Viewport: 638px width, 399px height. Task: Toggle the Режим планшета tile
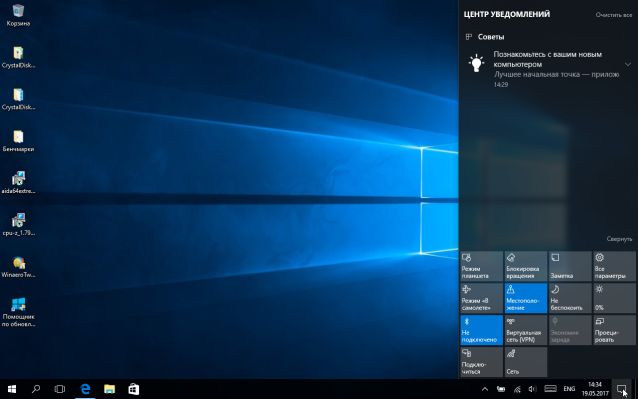point(481,266)
